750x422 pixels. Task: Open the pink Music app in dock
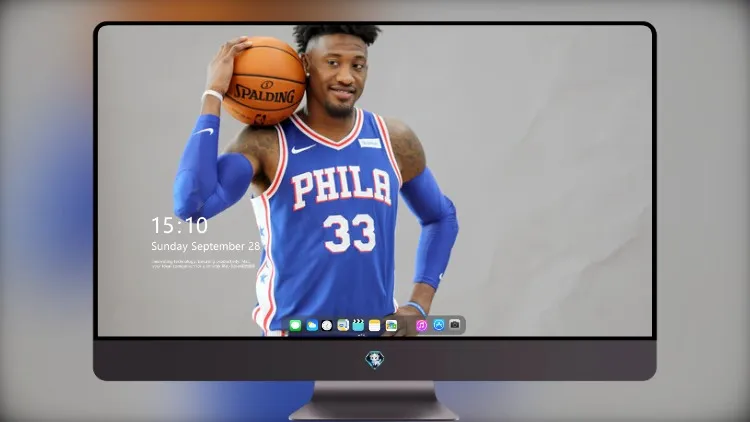pyautogui.click(x=421, y=326)
